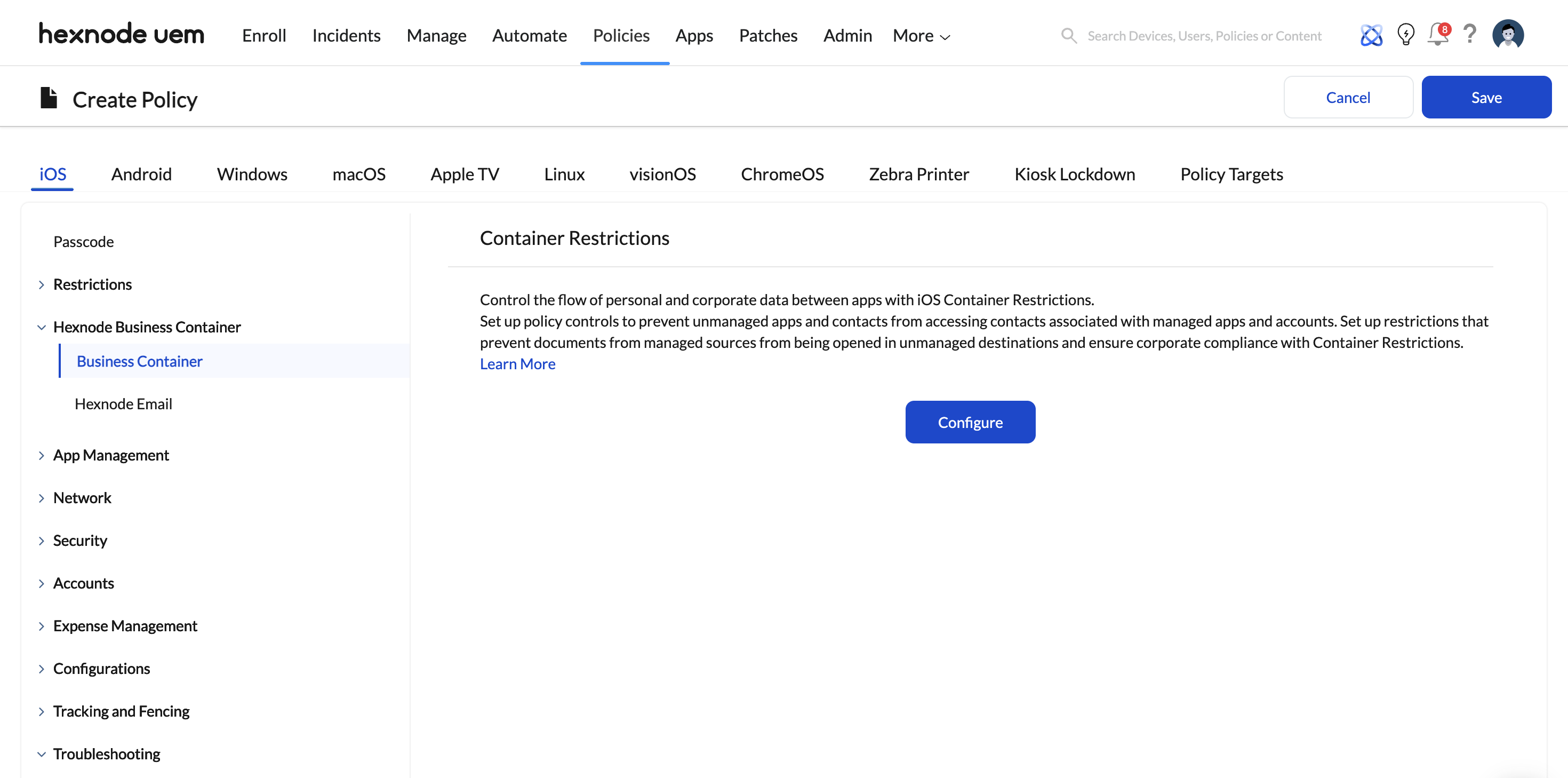Follow the Learn More link

517,364
